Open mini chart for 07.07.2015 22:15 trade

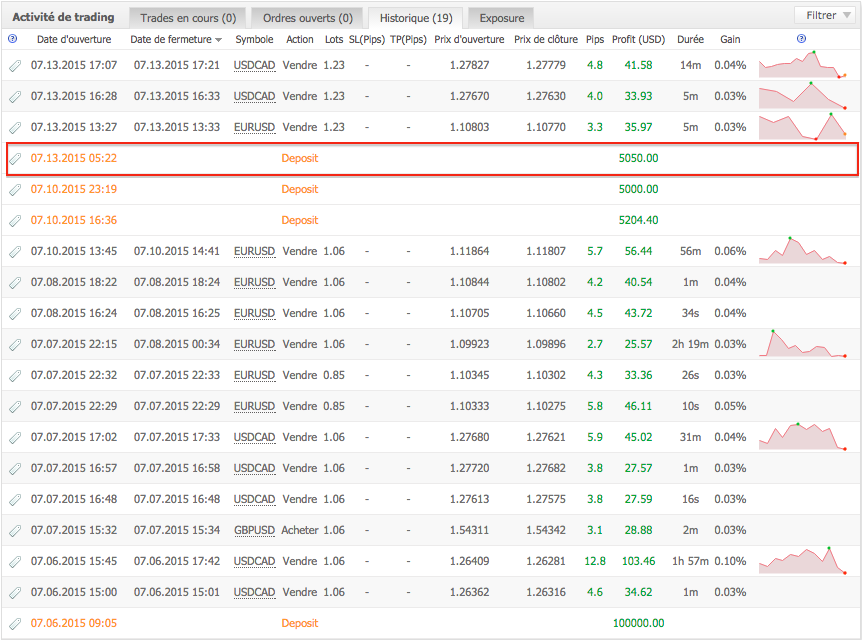point(803,344)
